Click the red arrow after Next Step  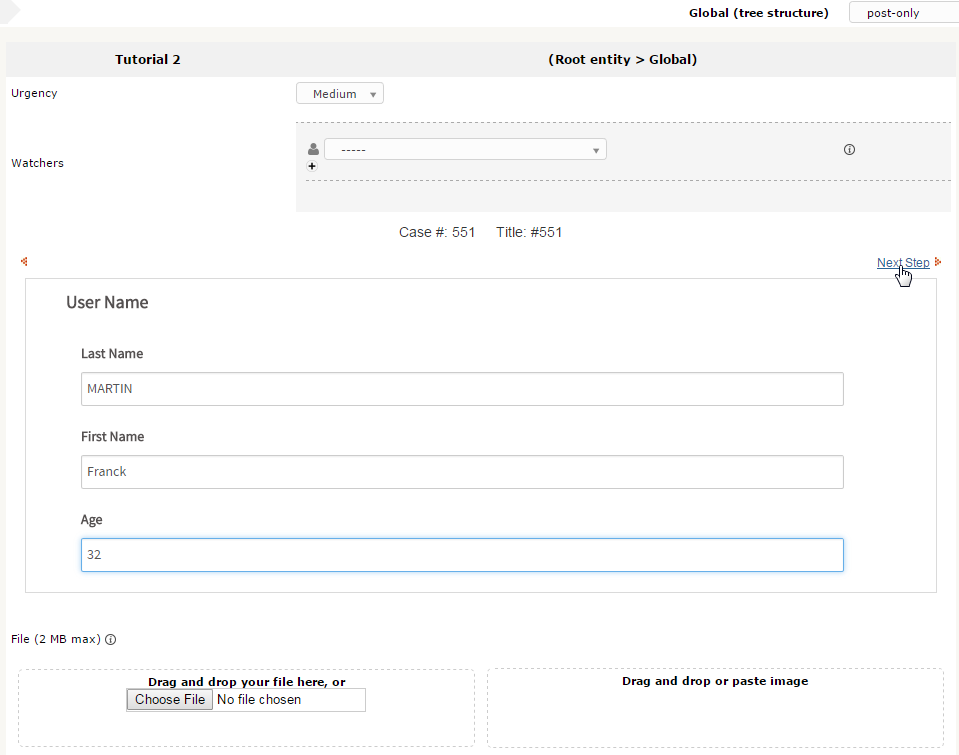pyautogui.click(x=938, y=262)
